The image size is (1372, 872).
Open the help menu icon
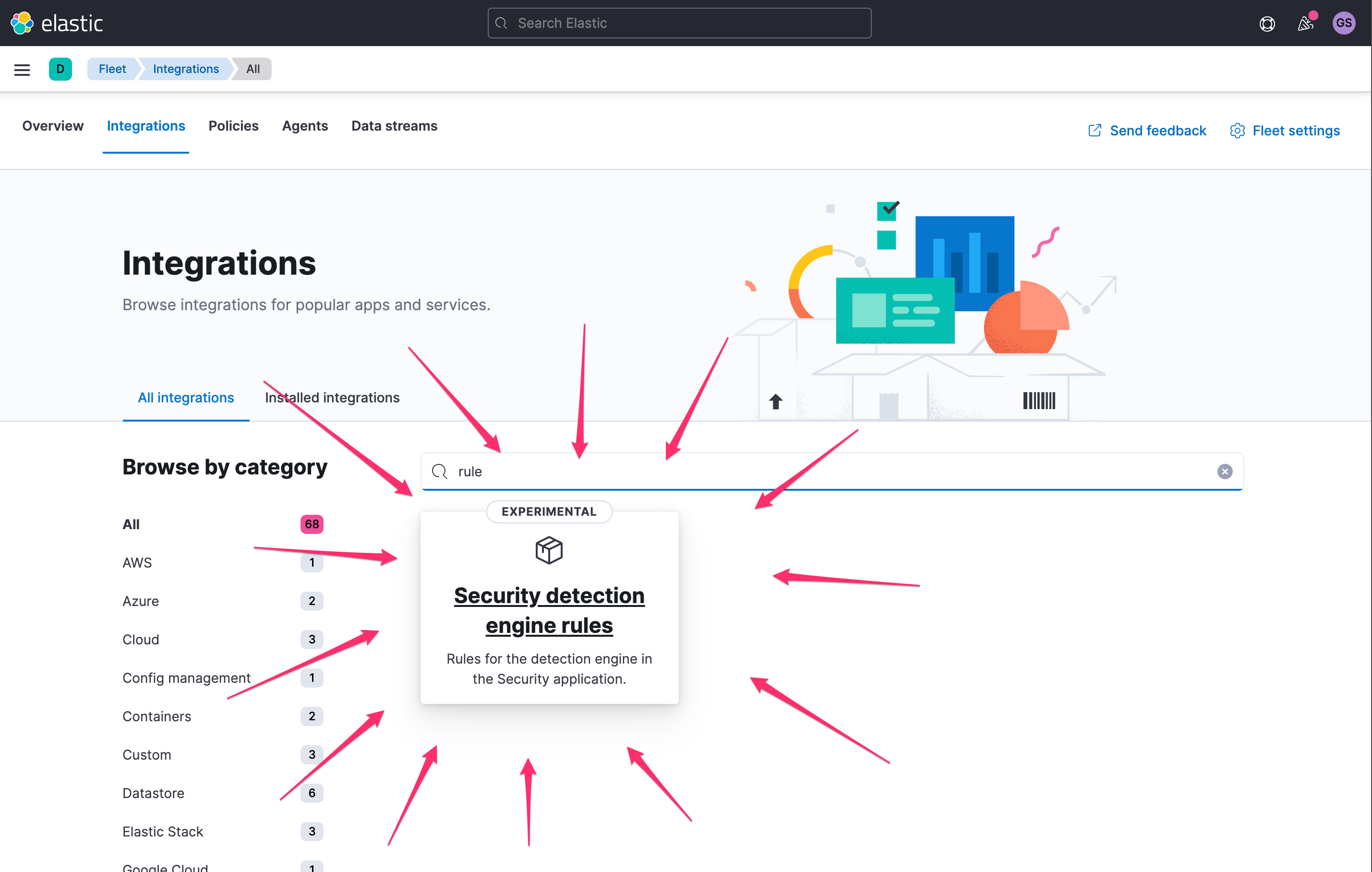(x=1266, y=24)
